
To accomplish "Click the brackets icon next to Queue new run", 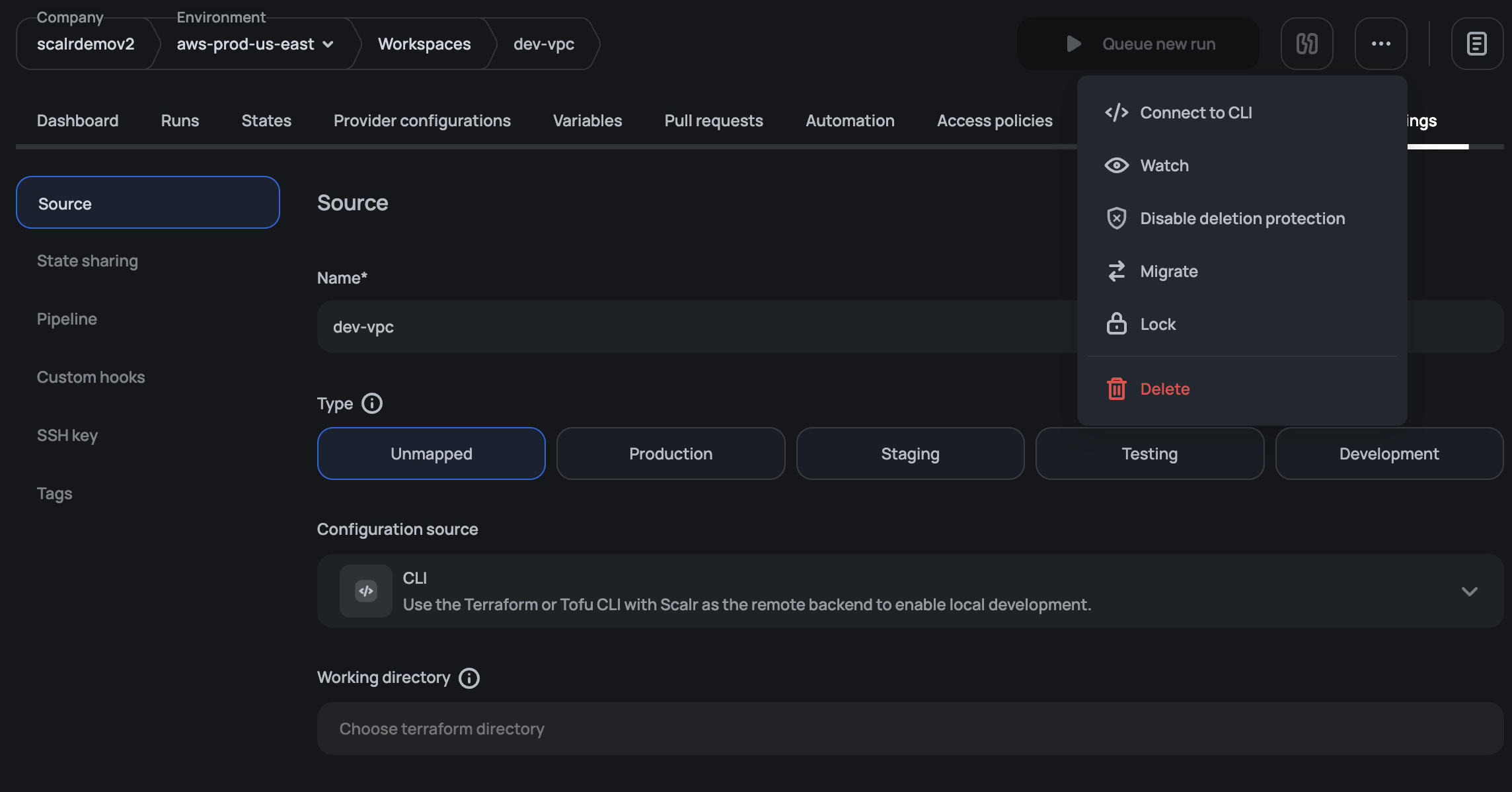I will 1306,44.
